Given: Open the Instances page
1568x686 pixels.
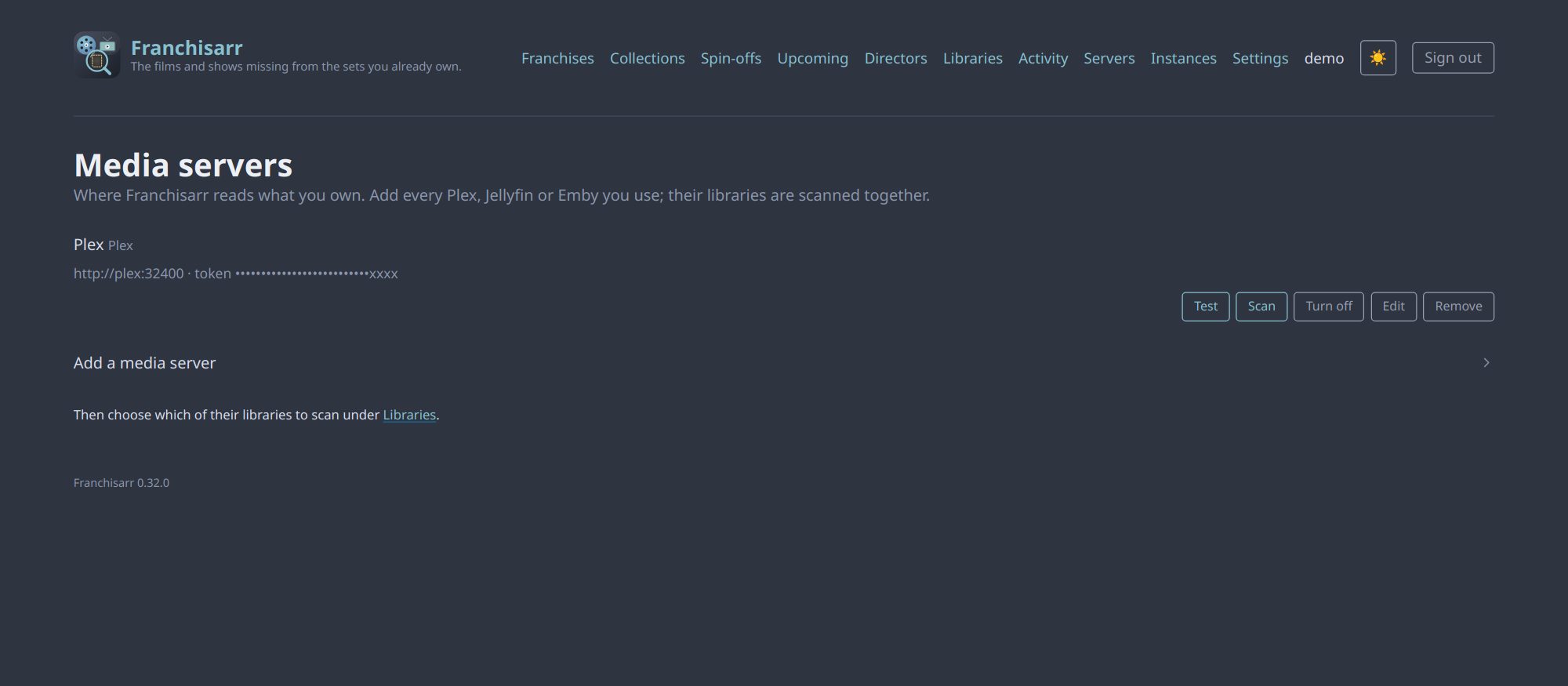Looking at the screenshot, I should click(x=1183, y=58).
